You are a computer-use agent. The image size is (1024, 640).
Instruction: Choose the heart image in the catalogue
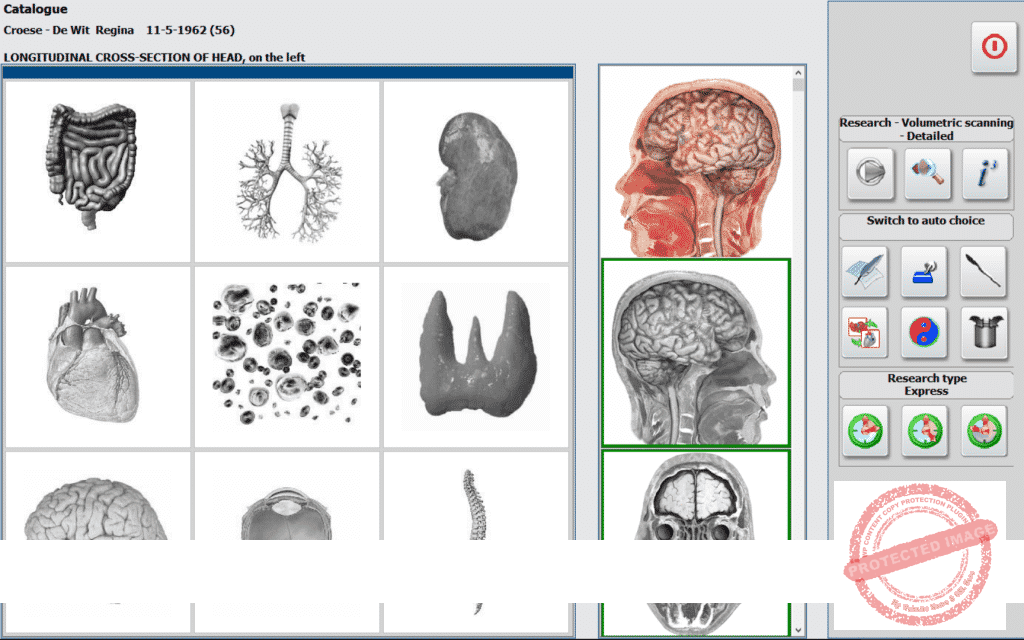(97, 356)
